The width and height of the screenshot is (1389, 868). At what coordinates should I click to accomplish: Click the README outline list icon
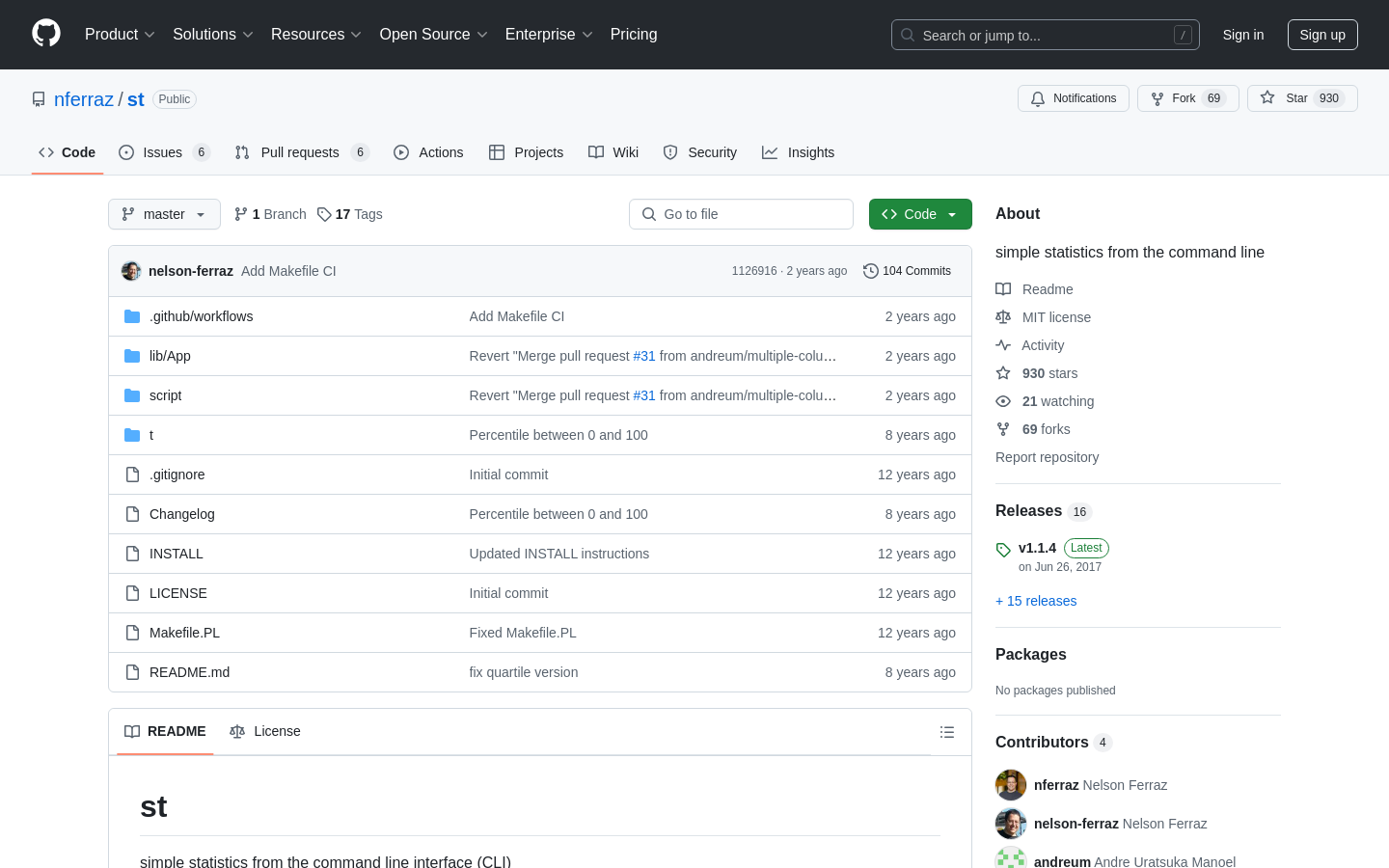[x=947, y=732]
